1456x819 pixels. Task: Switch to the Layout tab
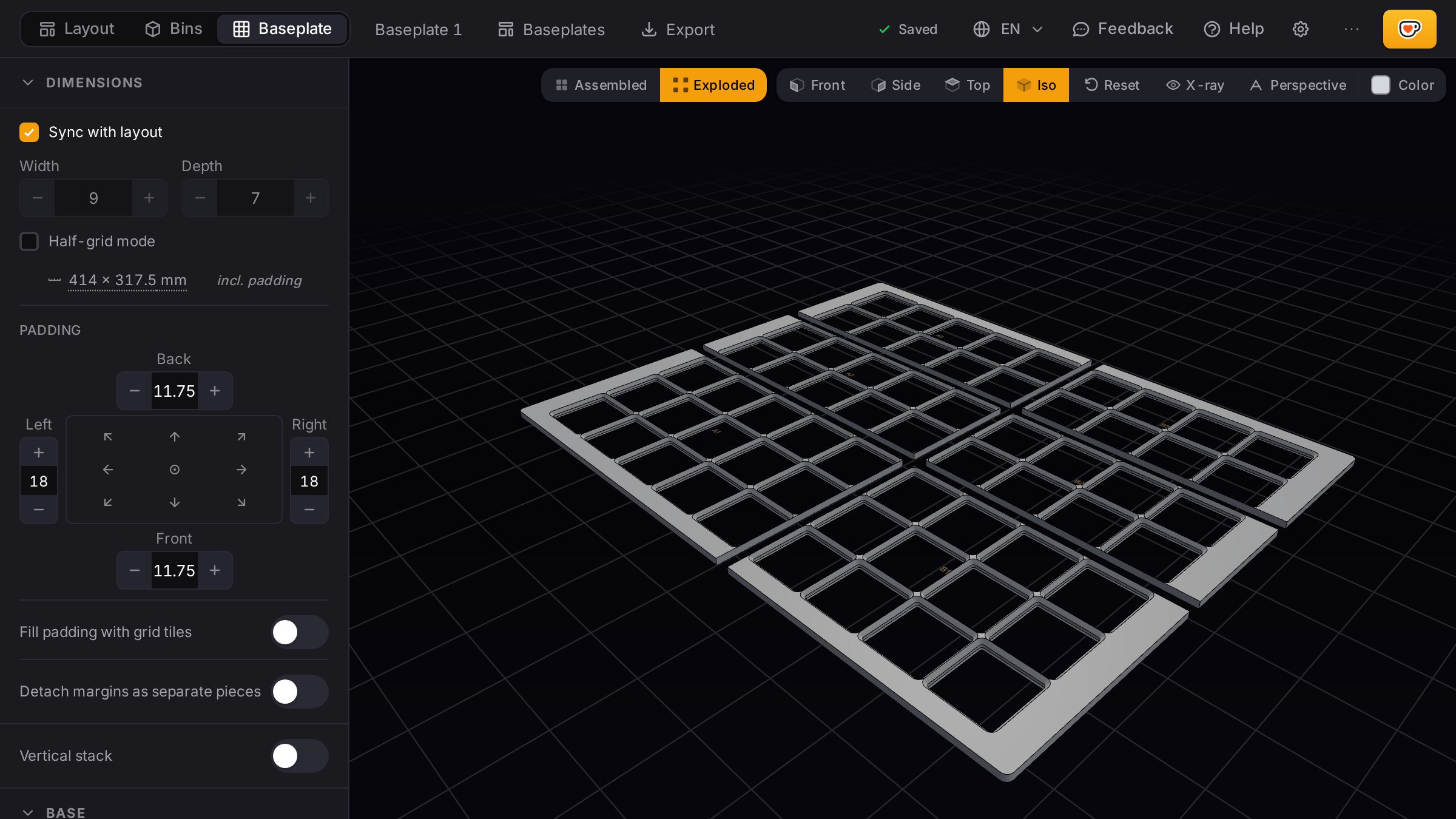pos(77,29)
